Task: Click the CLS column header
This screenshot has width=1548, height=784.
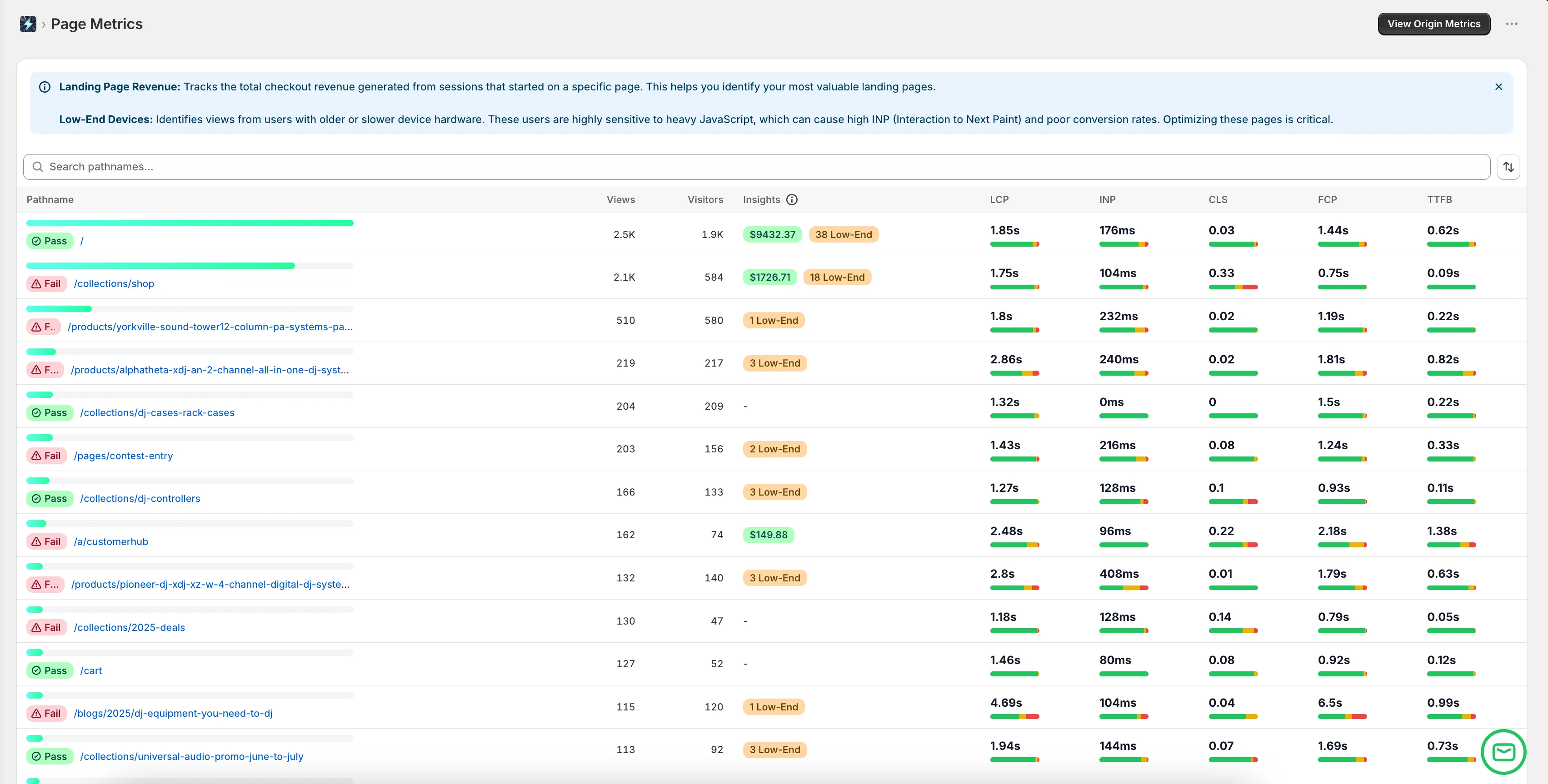Action: [1218, 199]
